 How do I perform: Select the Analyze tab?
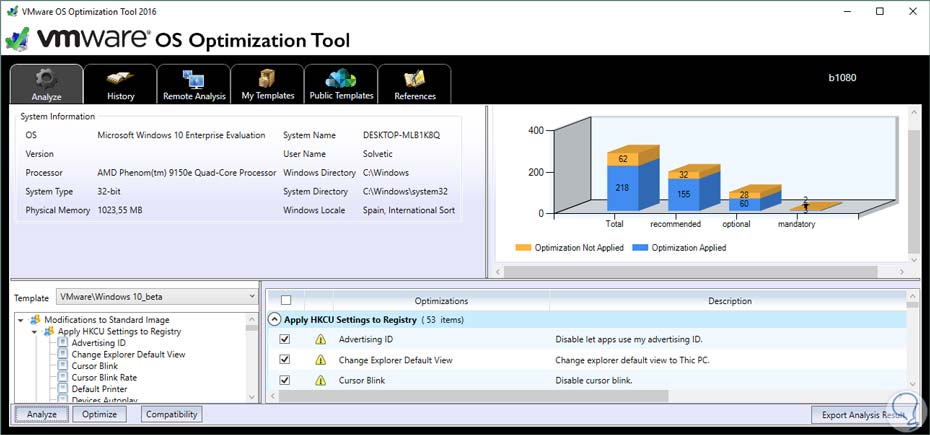pyautogui.click(x=46, y=84)
